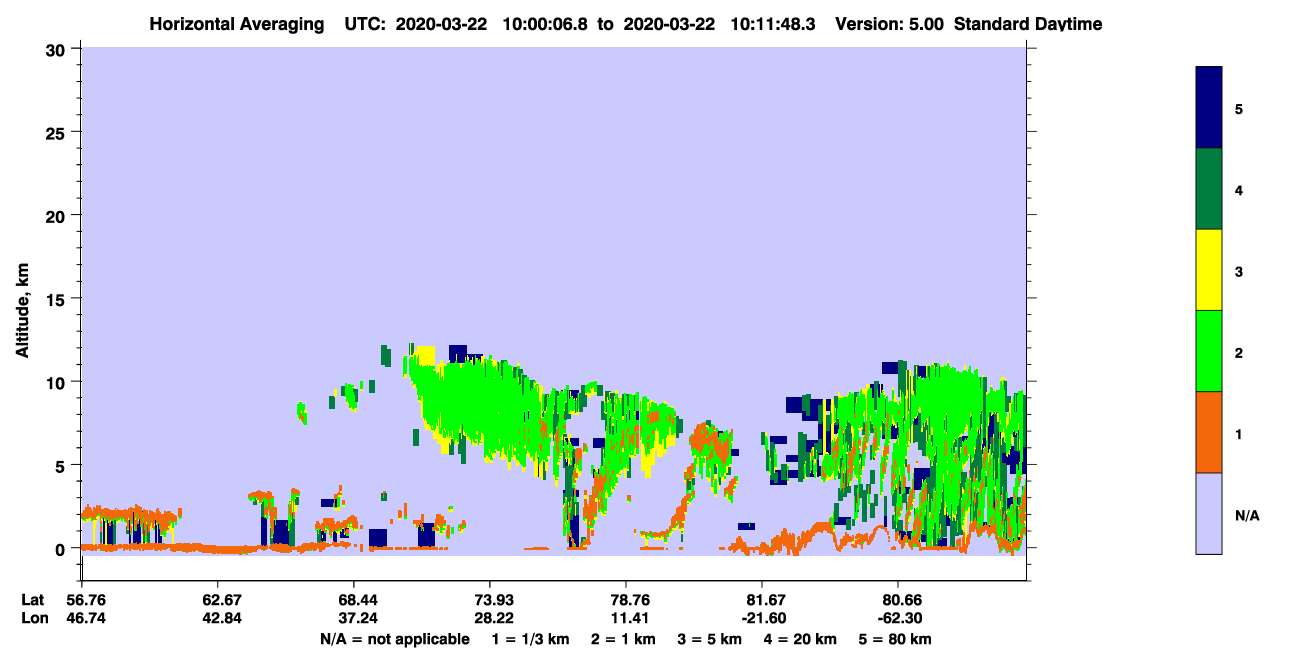The image size is (1300, 667).
Task: Click the 'Version: 5.00' text
Action: tap(889, 24)
